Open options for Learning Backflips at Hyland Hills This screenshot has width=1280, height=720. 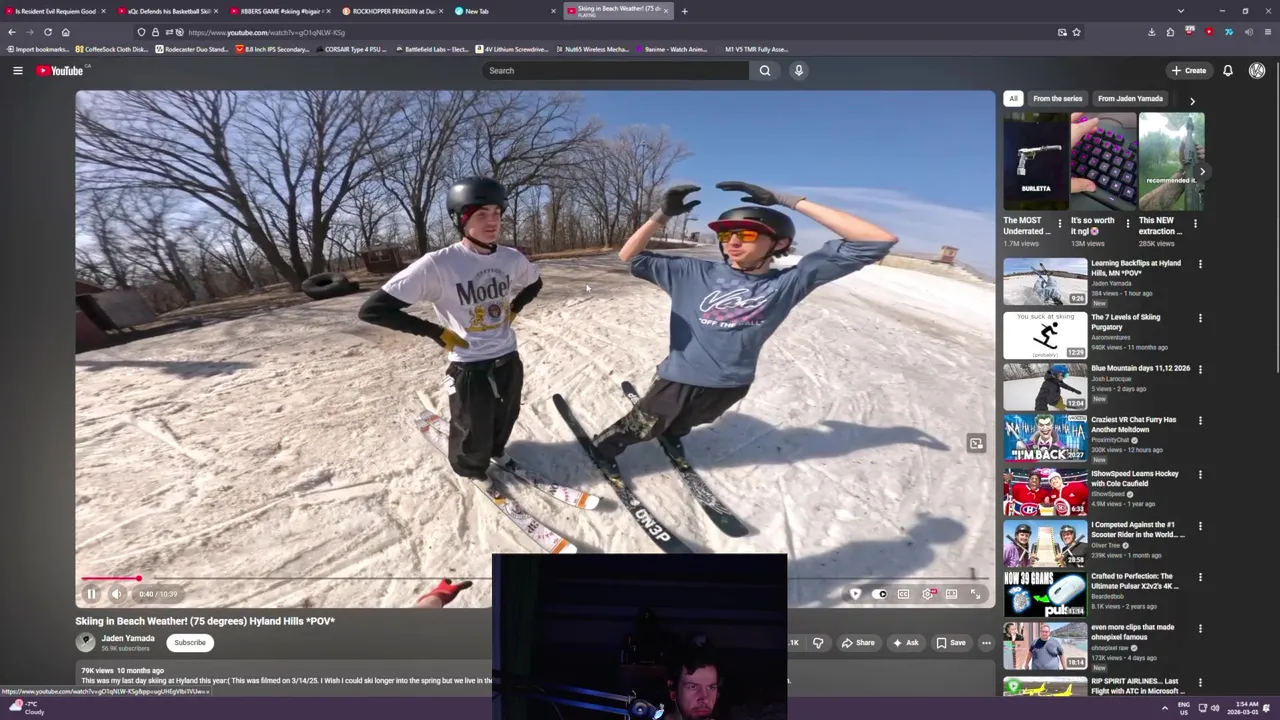pos(1200,264)
